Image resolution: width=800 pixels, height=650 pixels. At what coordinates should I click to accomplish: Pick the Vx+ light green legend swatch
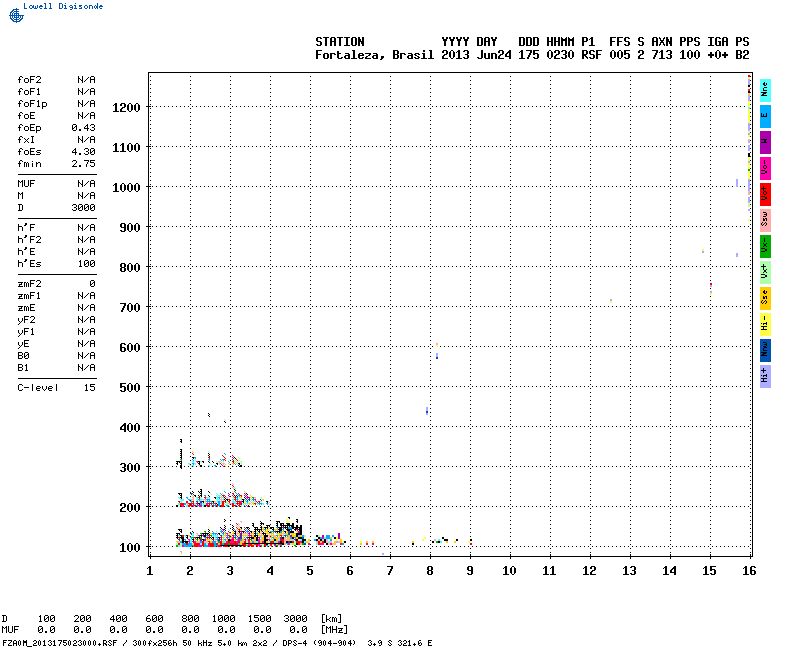coord(765,272)
